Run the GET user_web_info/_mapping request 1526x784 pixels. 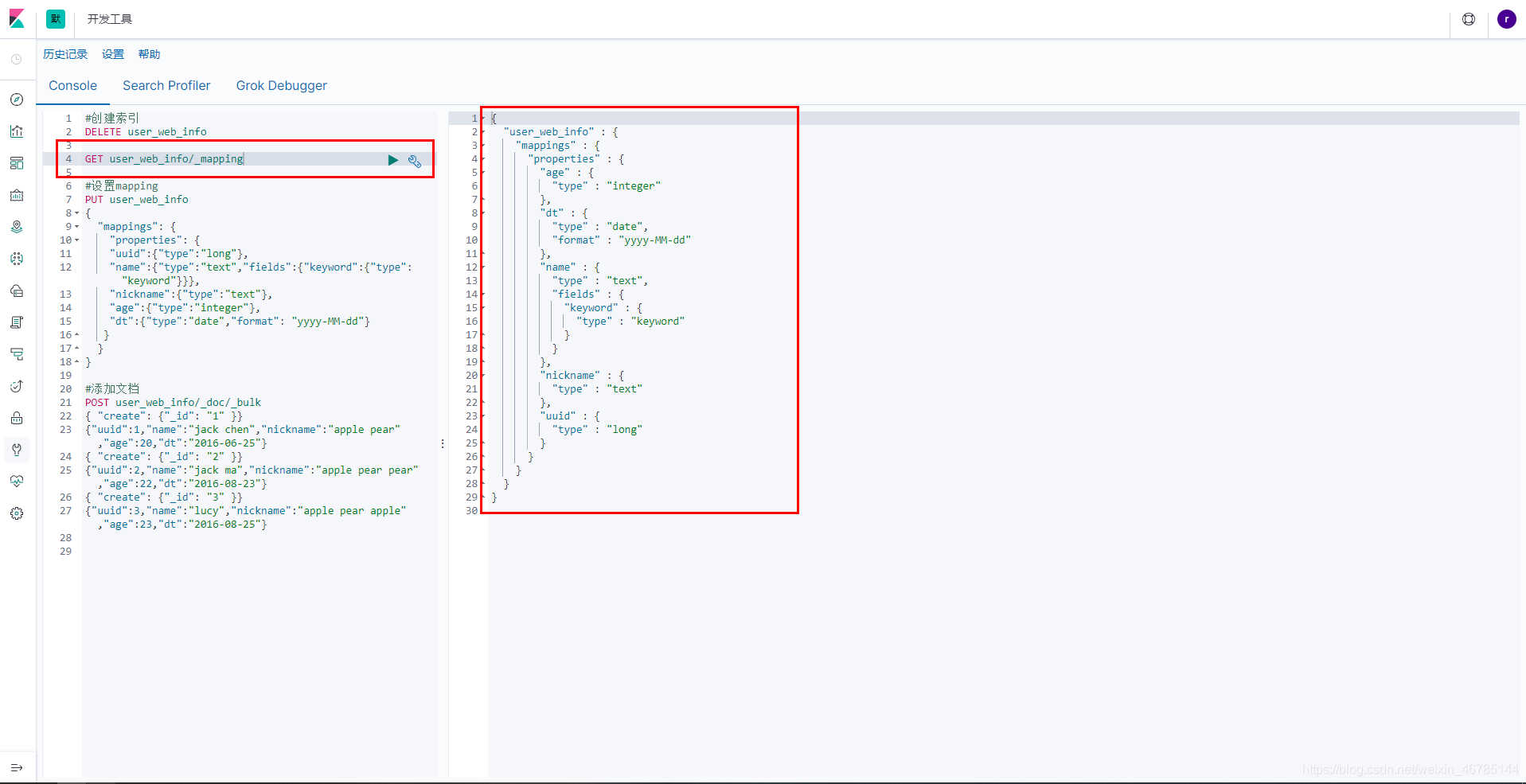tap(392, 160)
